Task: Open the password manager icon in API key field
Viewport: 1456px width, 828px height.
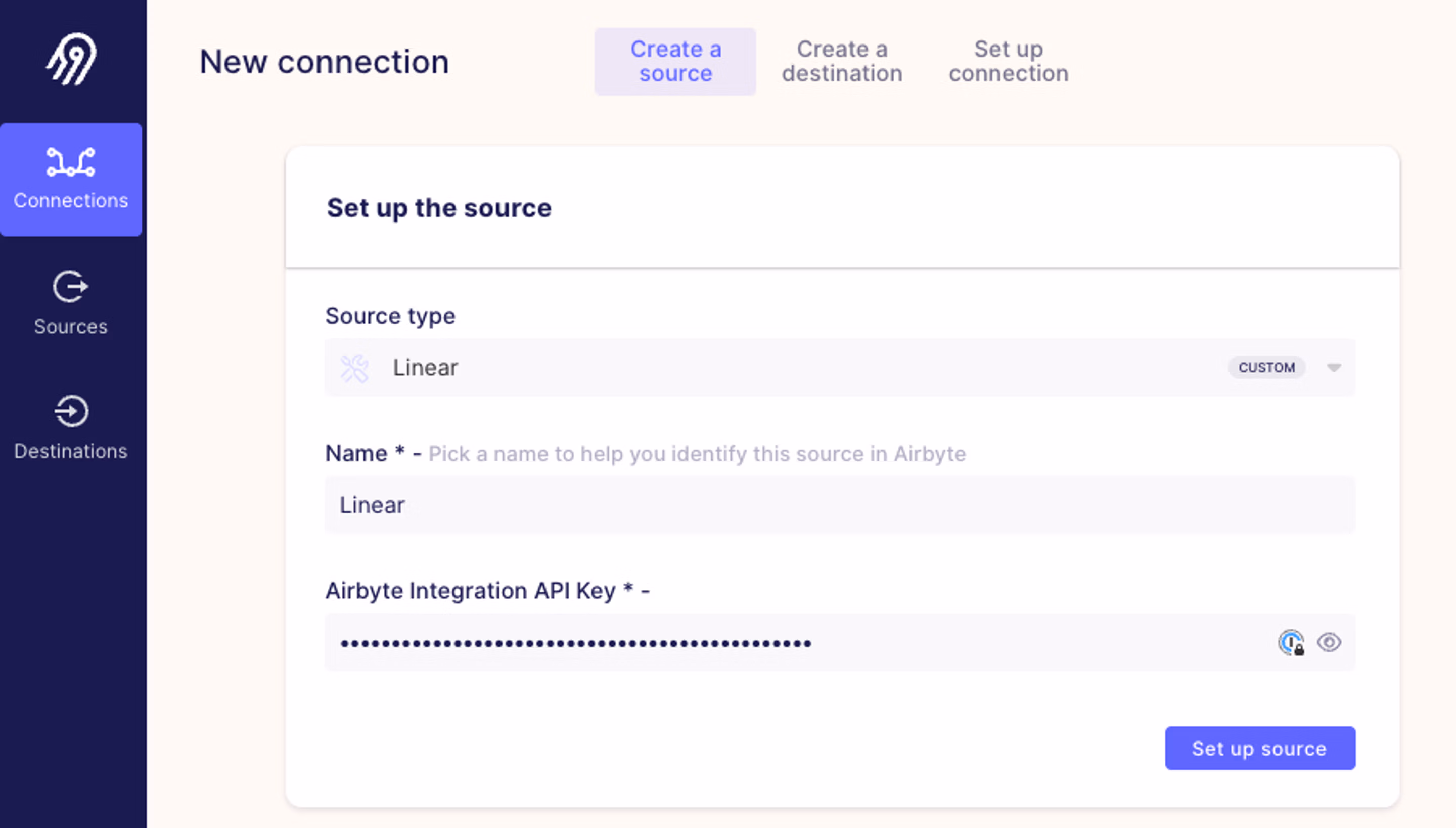Action: click(x=1291, y=643)
